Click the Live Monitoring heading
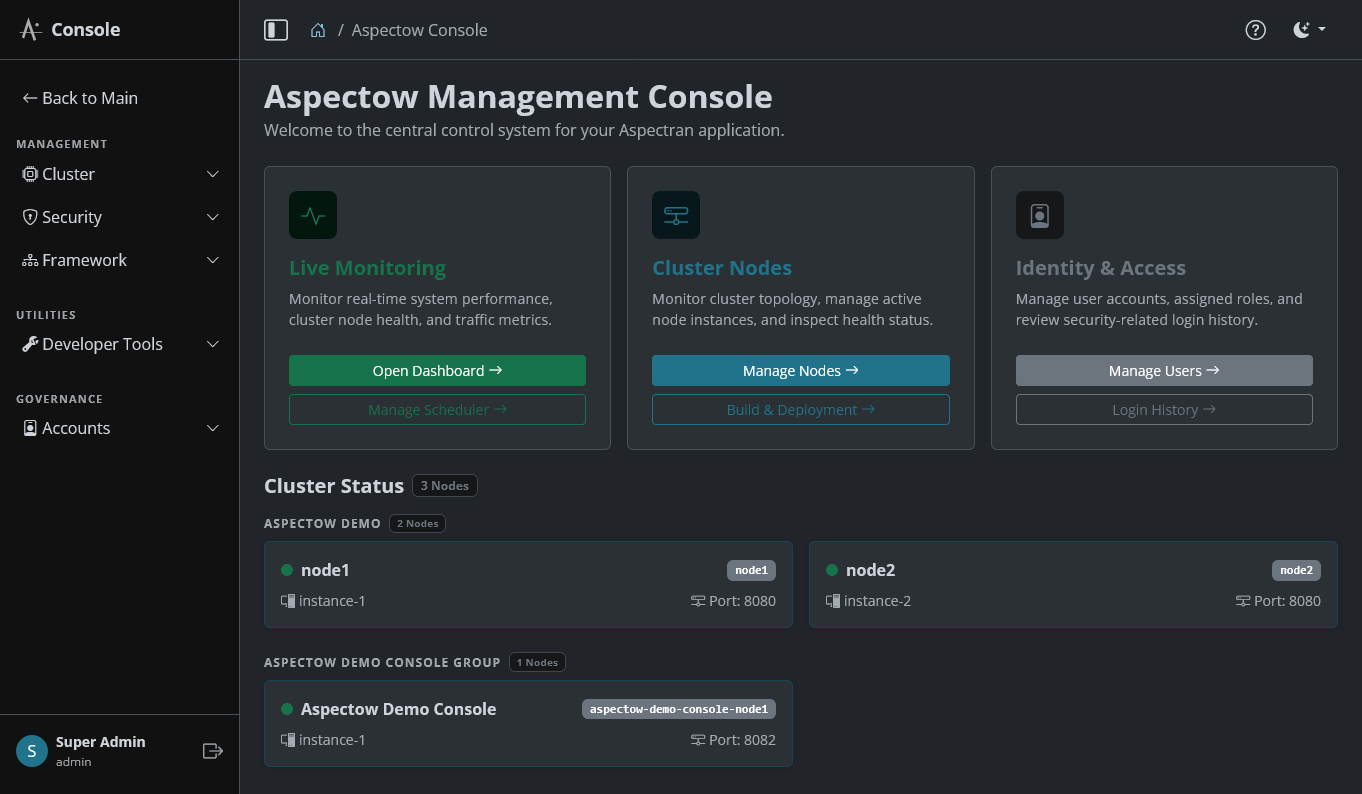Screen dimensions: 1362x794 click(367, 268)
